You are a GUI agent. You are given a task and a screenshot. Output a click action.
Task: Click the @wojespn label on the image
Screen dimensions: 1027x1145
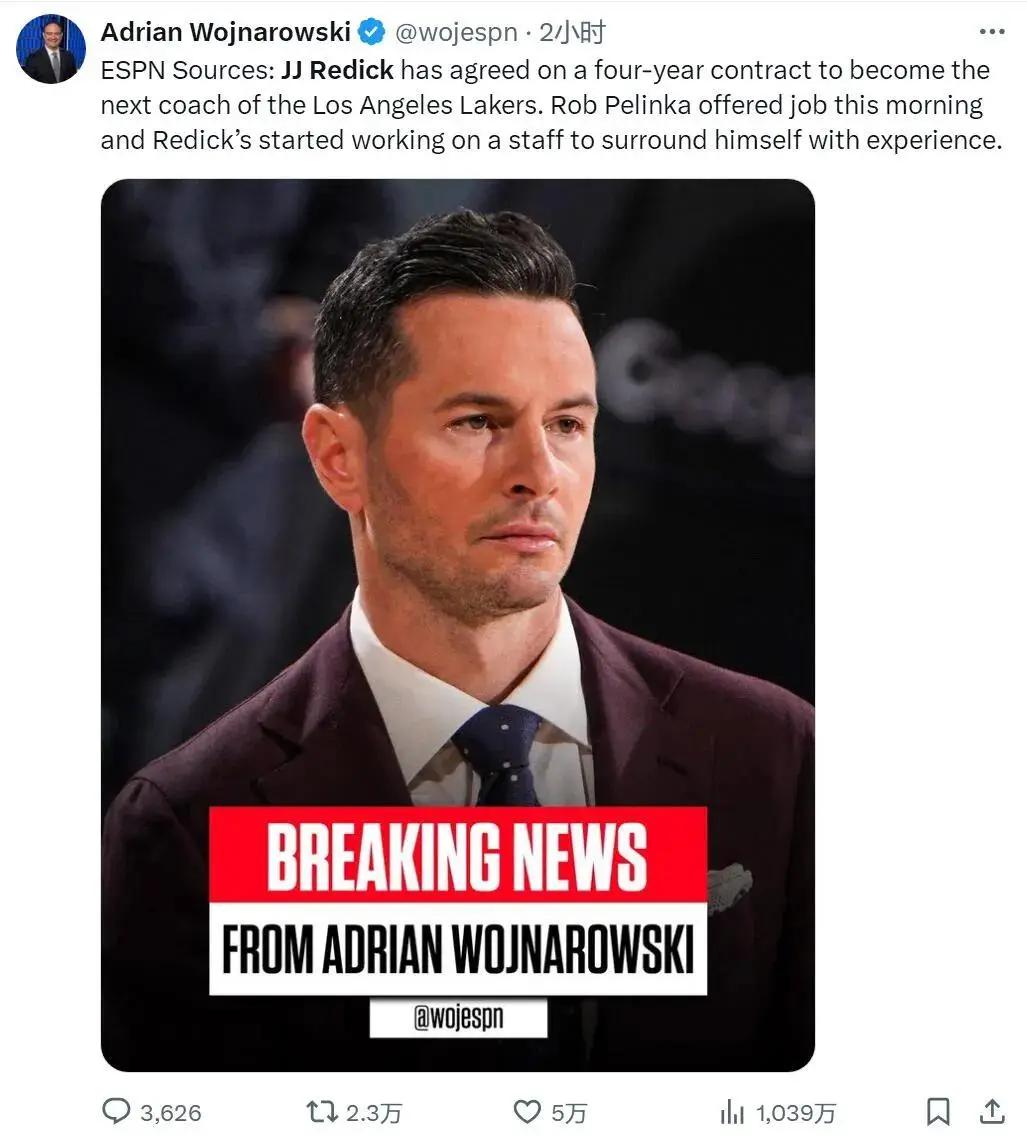(x=458, y=1016)
